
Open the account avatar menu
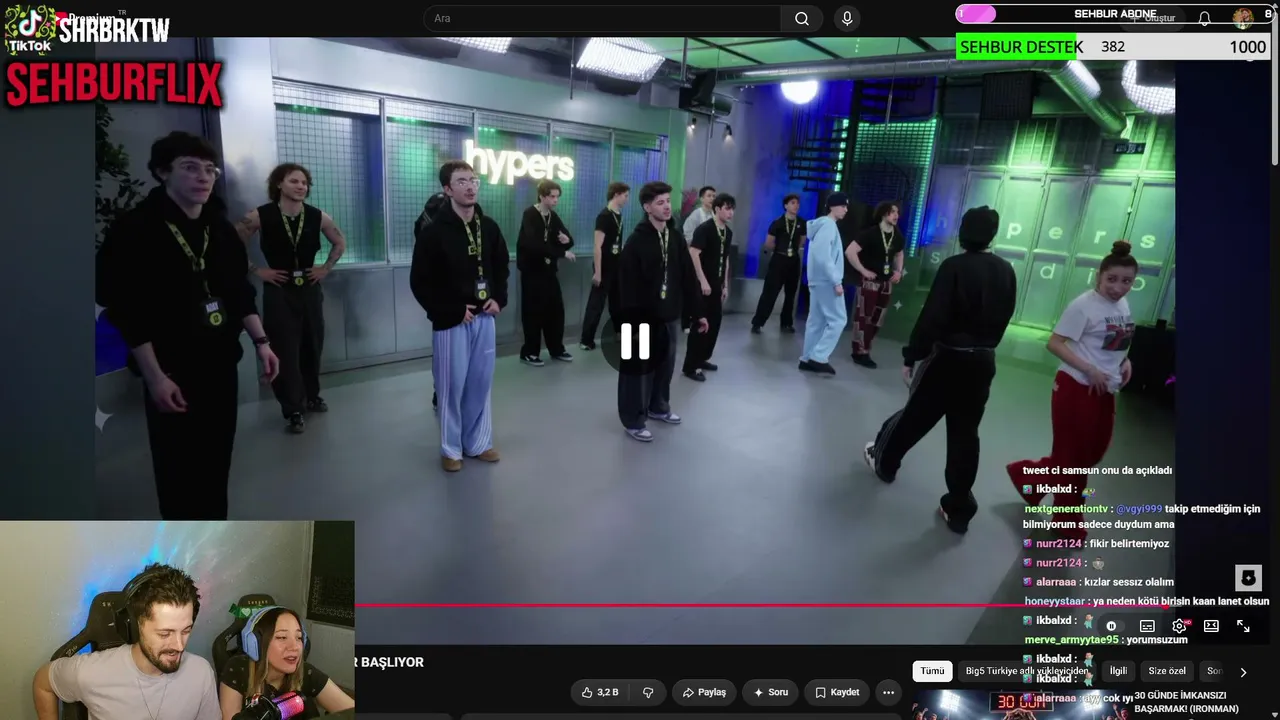1243,18
